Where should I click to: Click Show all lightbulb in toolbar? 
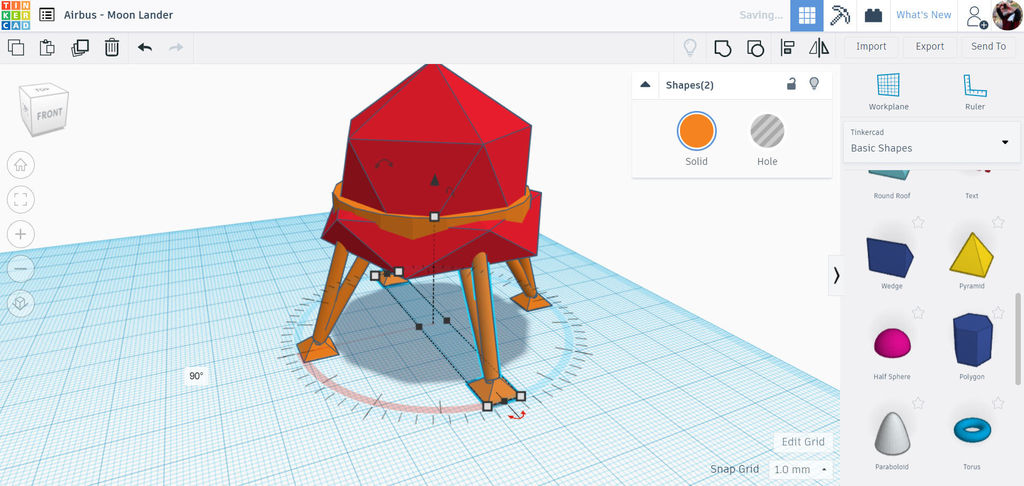690,48
